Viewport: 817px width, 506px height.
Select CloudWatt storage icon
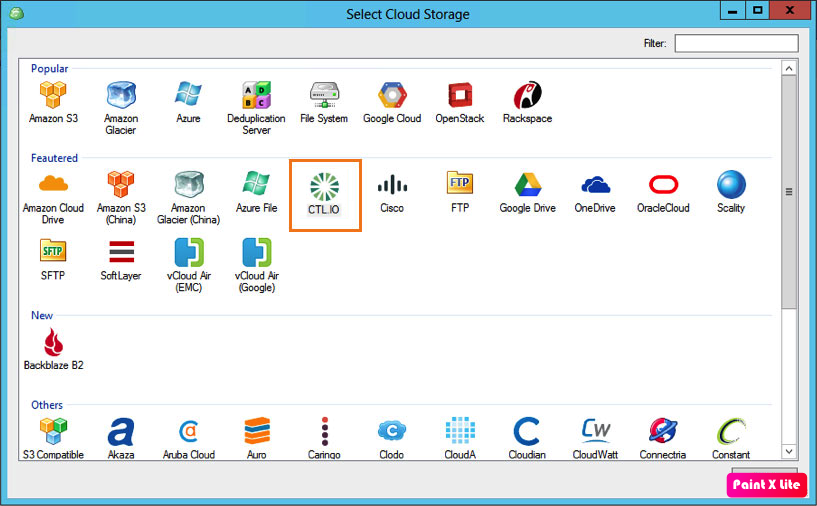point(596,430)
